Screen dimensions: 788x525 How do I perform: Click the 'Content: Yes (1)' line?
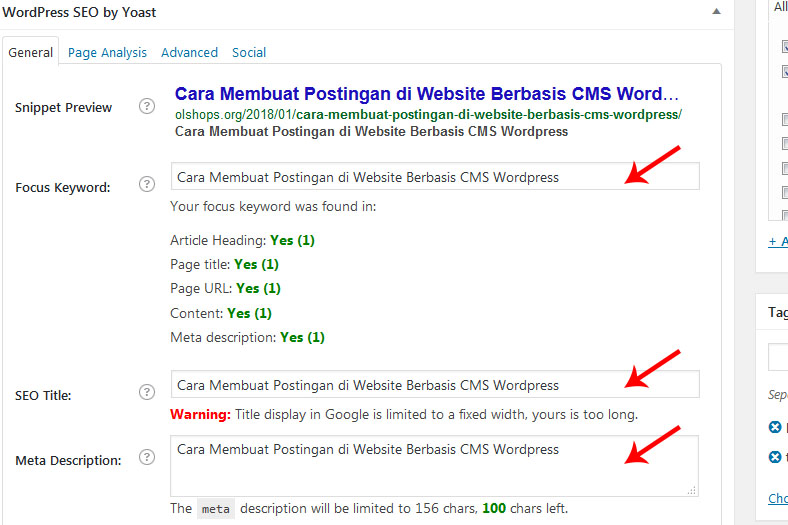click(x=221, y=313)
